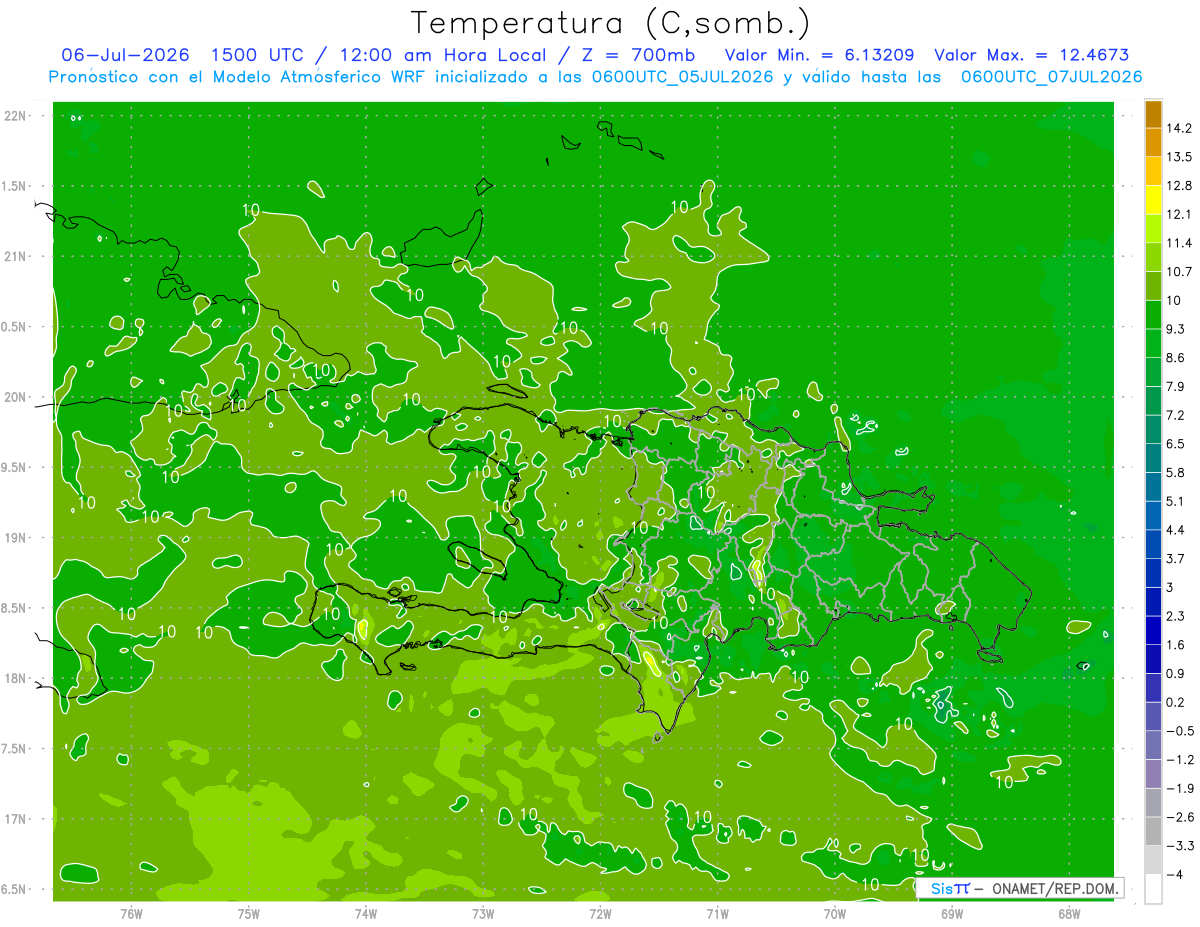Click the 17N latitude axis label
Screen dimensions: 1200x927
15,819
